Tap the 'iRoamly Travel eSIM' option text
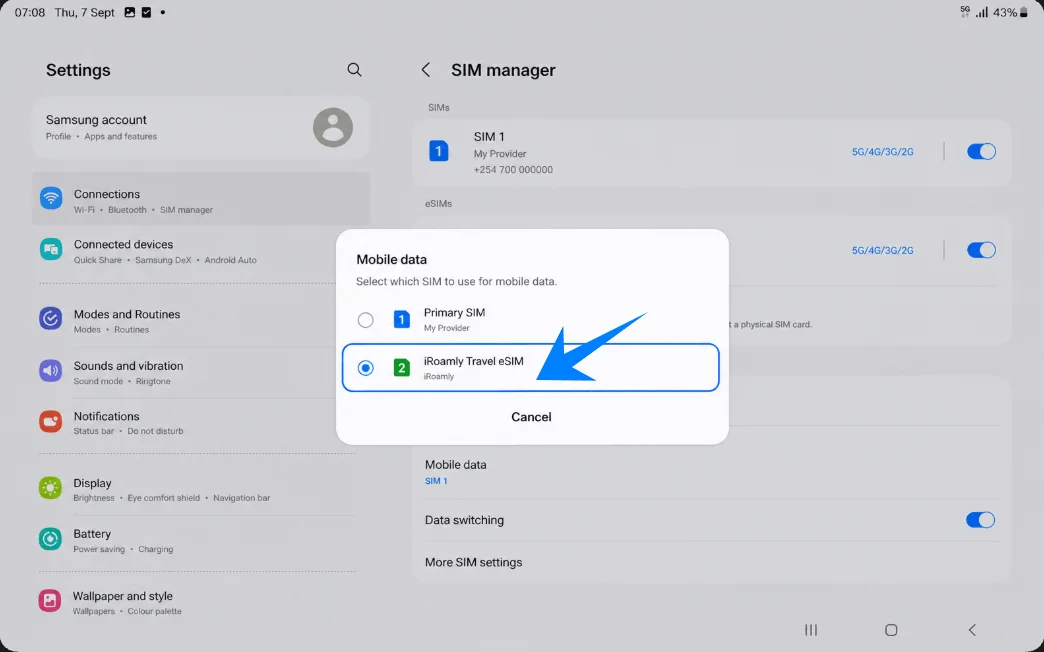 (x=473, y=361)
